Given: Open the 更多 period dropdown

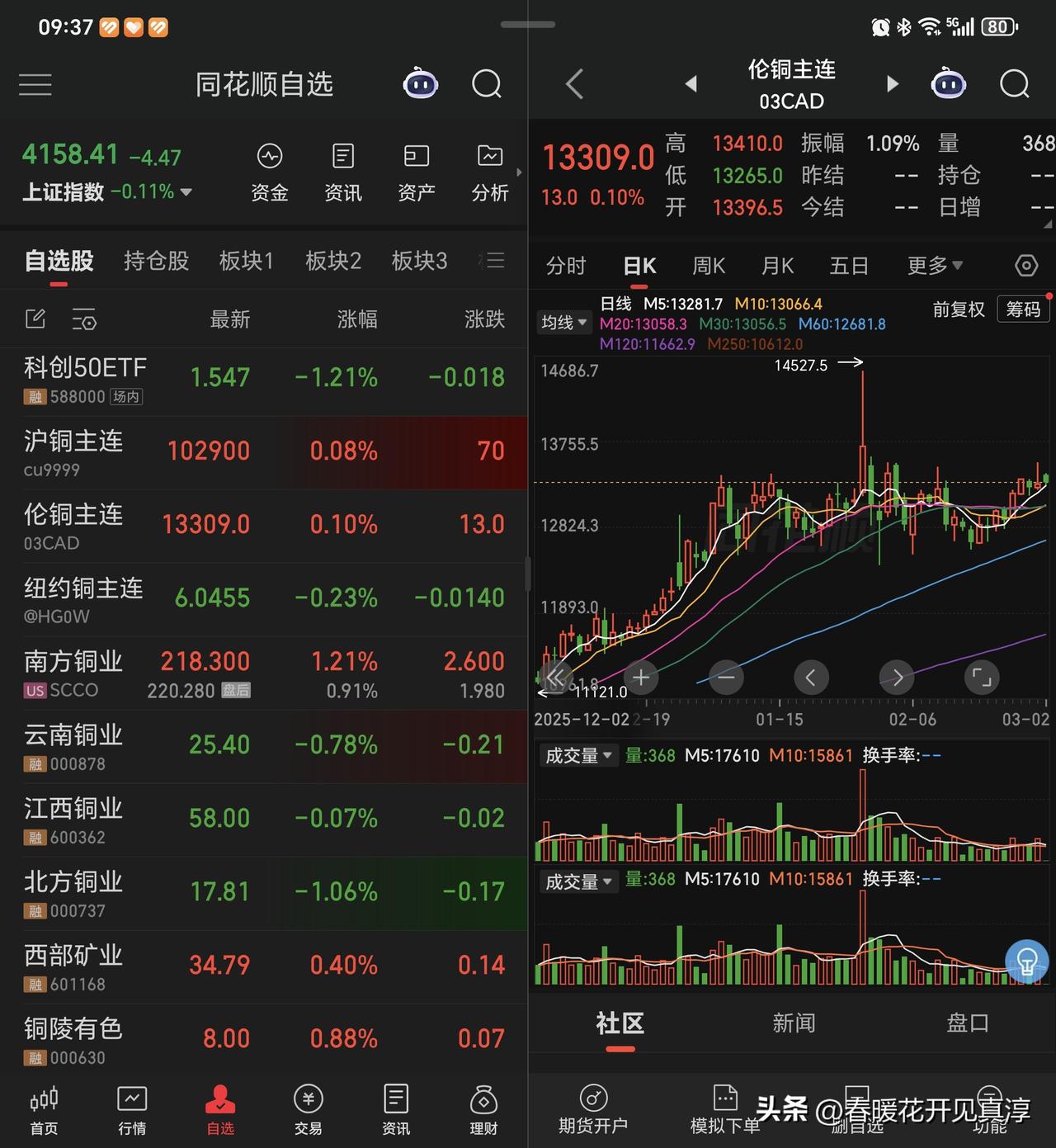Looking at the screenshot, I should pyautogui.click(x=935, y=266).
